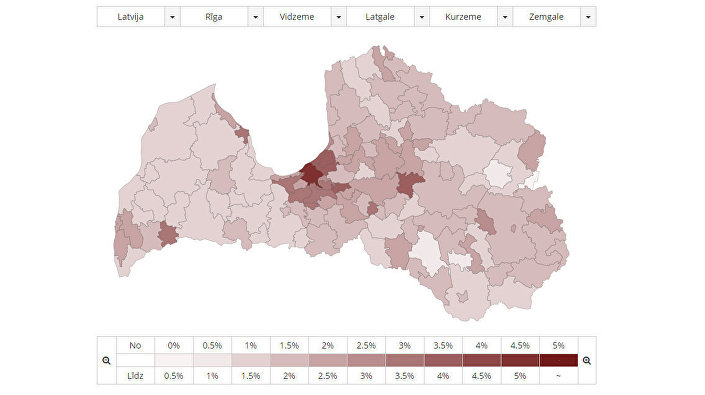The image size is (705, 395).
Task: Choose the Latgale region button
Action: 380,17
